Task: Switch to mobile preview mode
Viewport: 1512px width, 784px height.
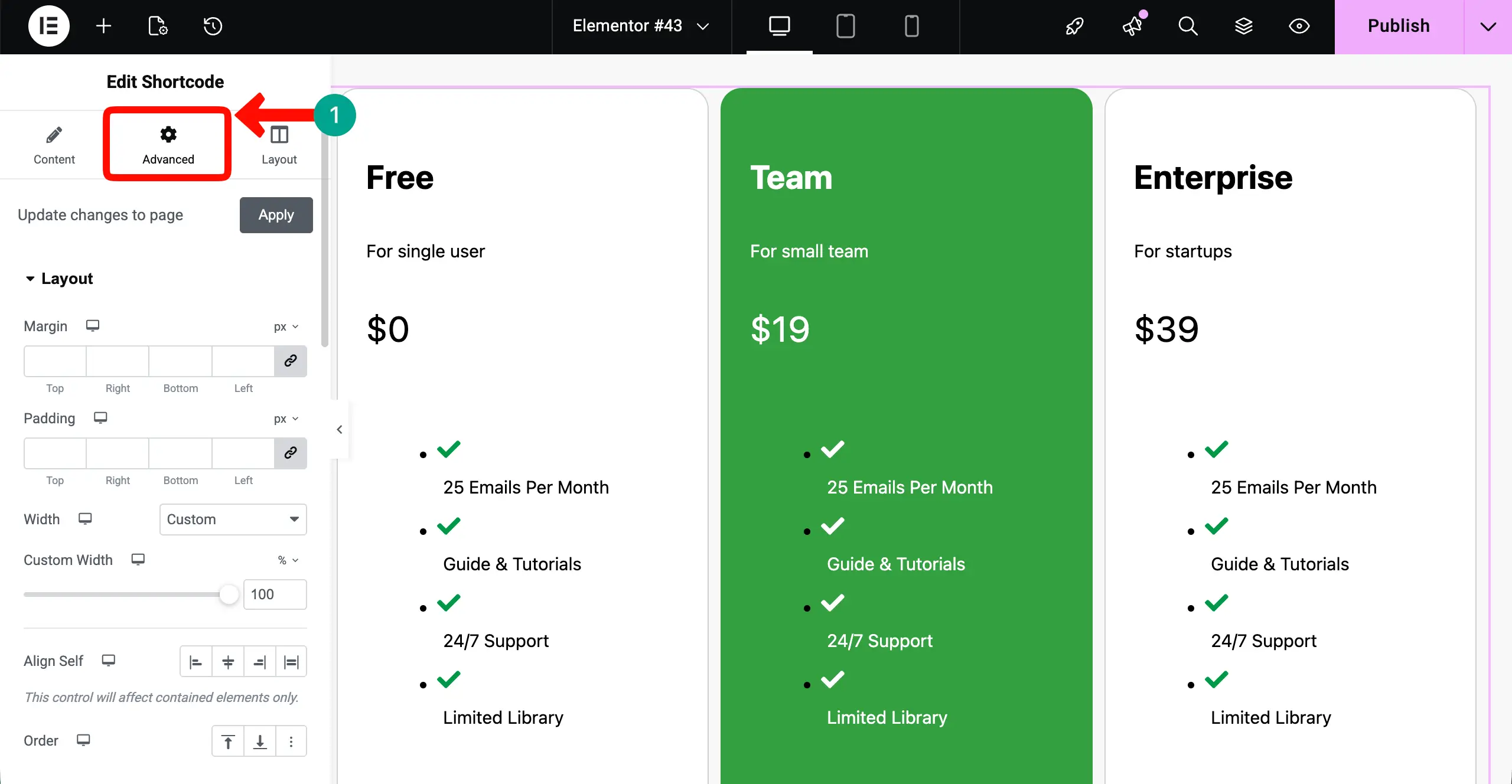Action: click(x=912, y=26)
